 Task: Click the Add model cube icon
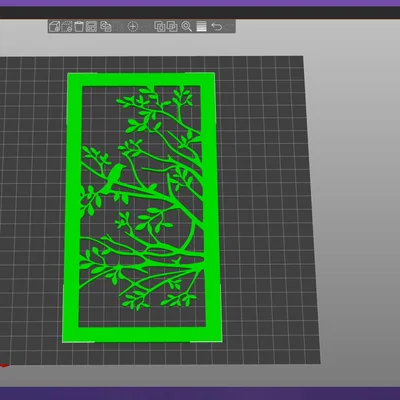tap(54, 26)
